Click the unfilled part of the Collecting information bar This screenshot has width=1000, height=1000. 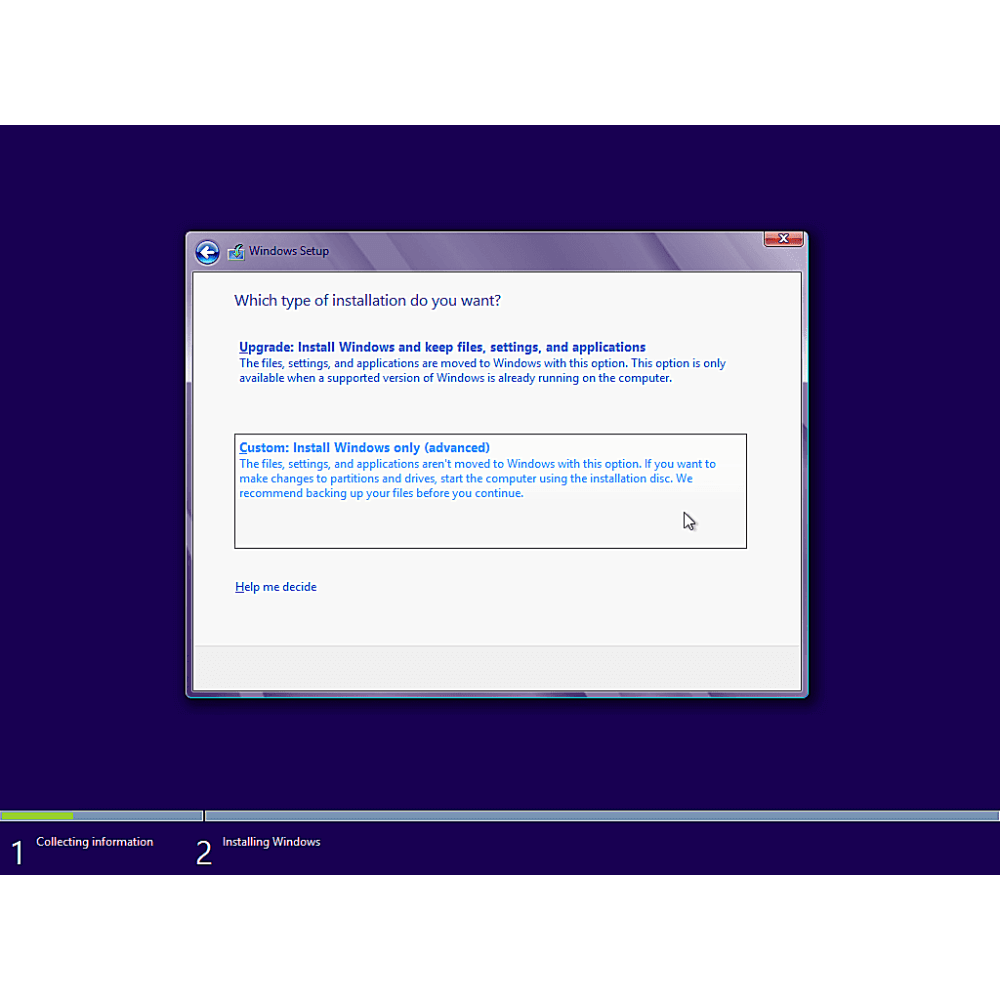(x=138, y=816)
